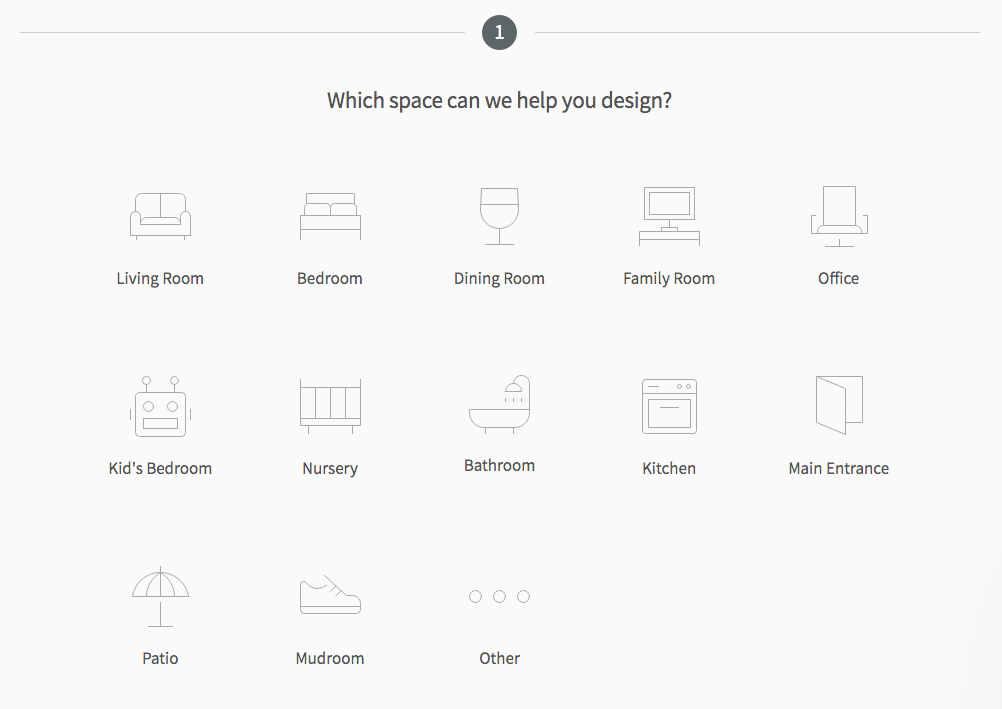Click the 'Dining Room' label
The image size is (1002, 709).
point(499,279)
